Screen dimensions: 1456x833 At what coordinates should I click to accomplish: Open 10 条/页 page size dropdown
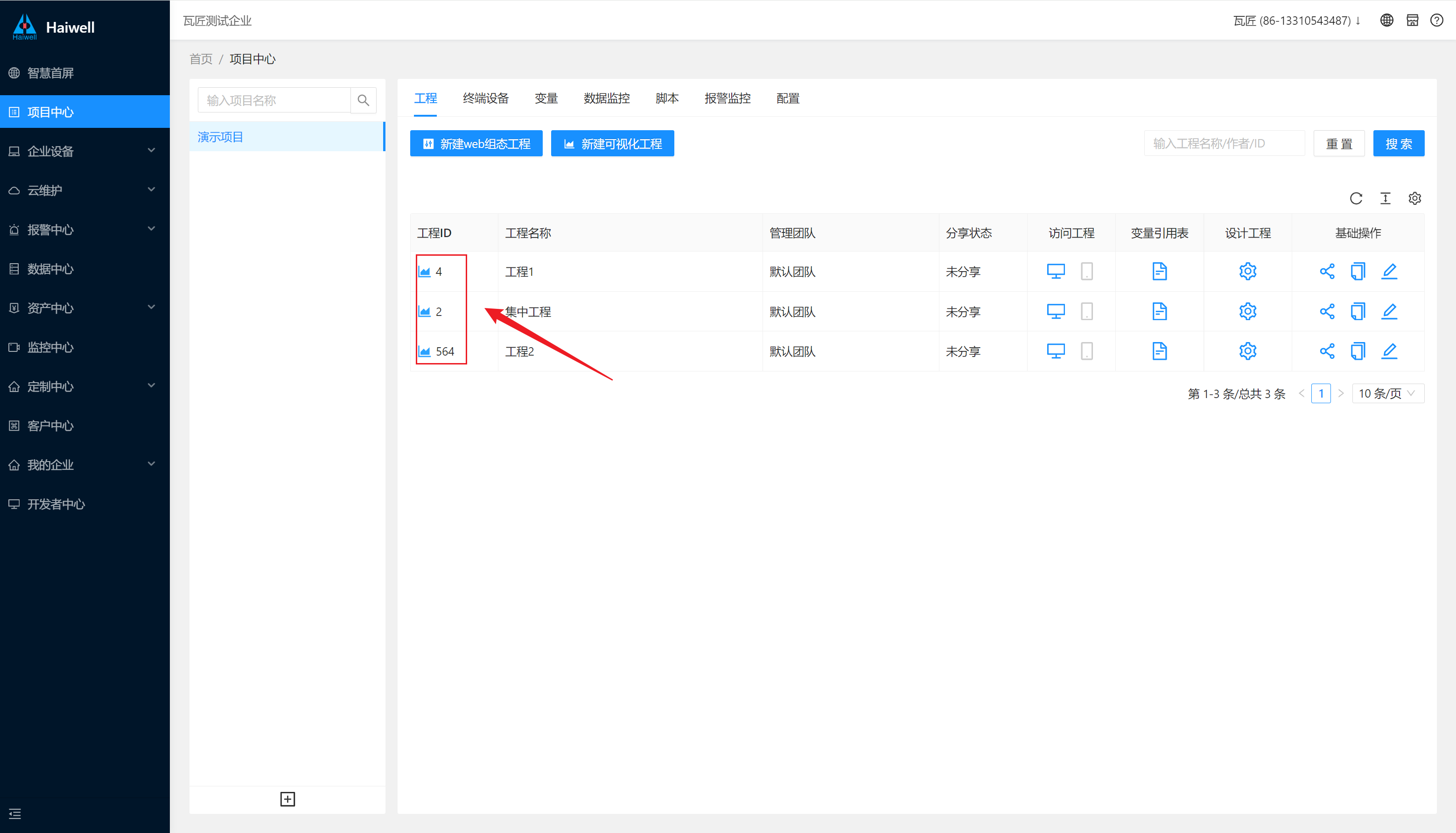1388,393
